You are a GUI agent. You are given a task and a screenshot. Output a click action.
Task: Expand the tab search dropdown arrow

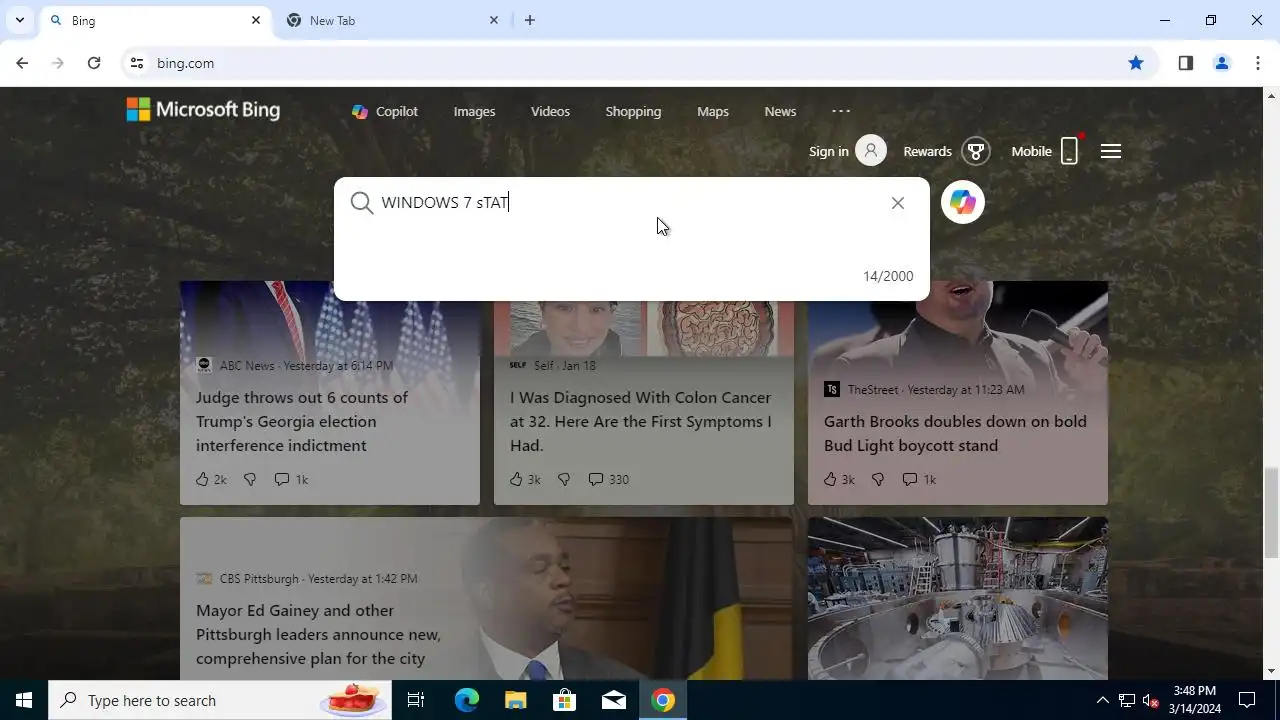pos(19,20)
